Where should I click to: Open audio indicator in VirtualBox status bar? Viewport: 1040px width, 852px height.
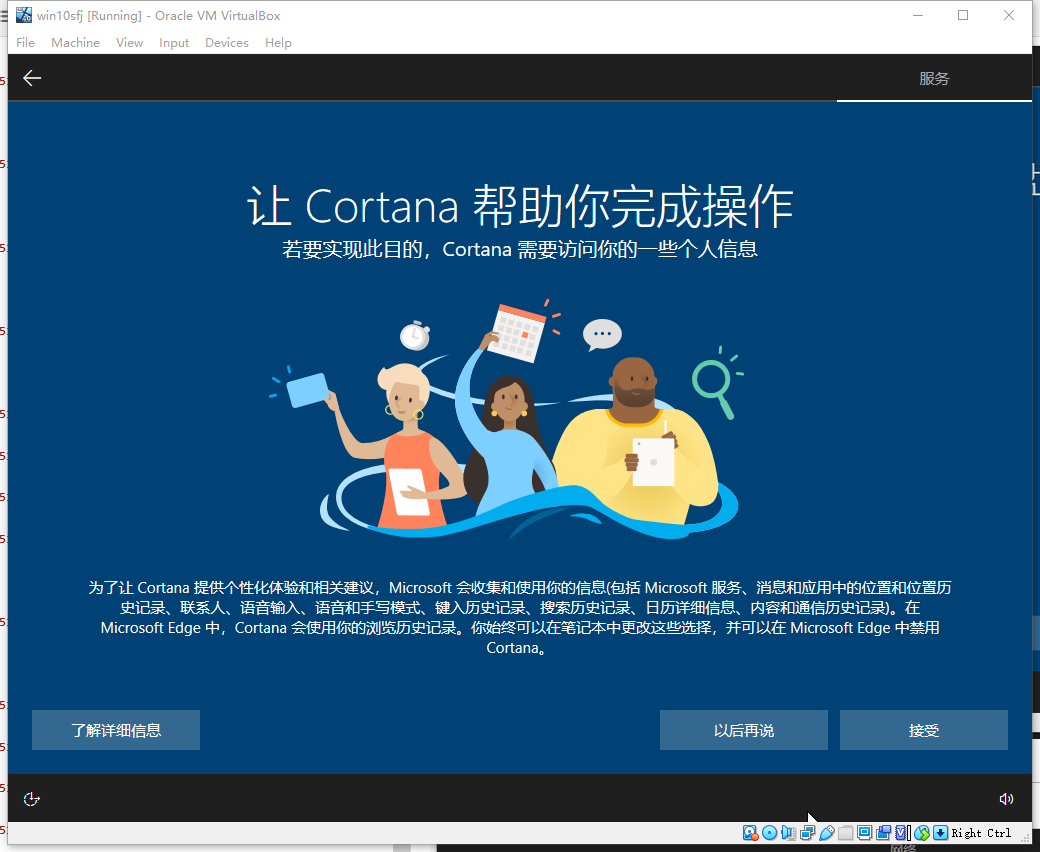(789, 833)
